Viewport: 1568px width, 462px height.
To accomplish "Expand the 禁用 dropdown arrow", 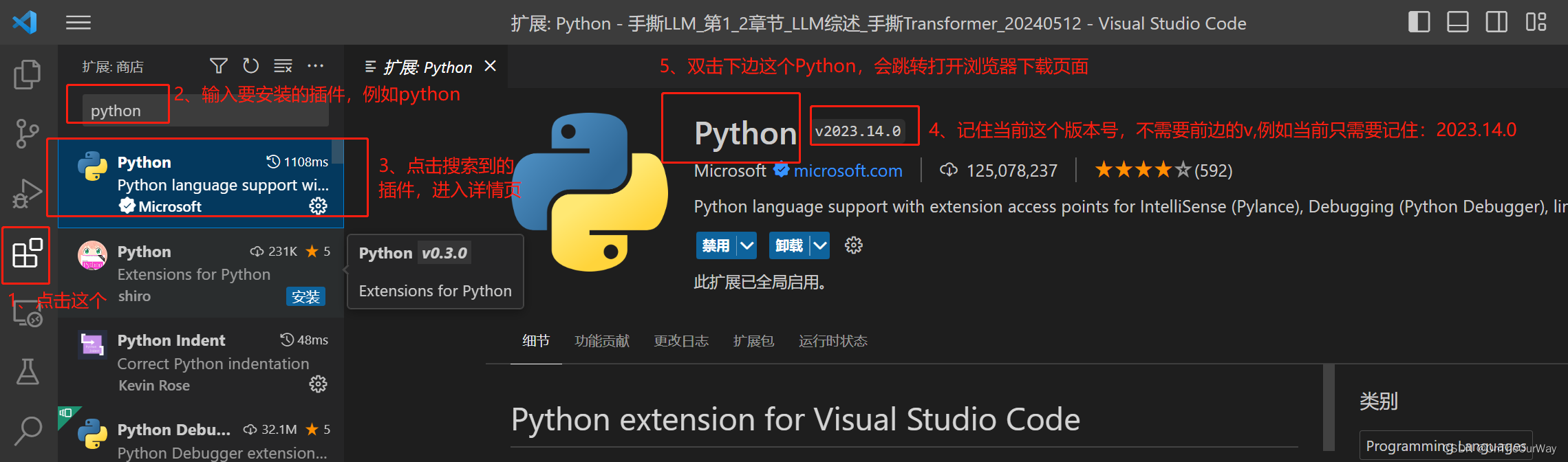I will 747,245.
